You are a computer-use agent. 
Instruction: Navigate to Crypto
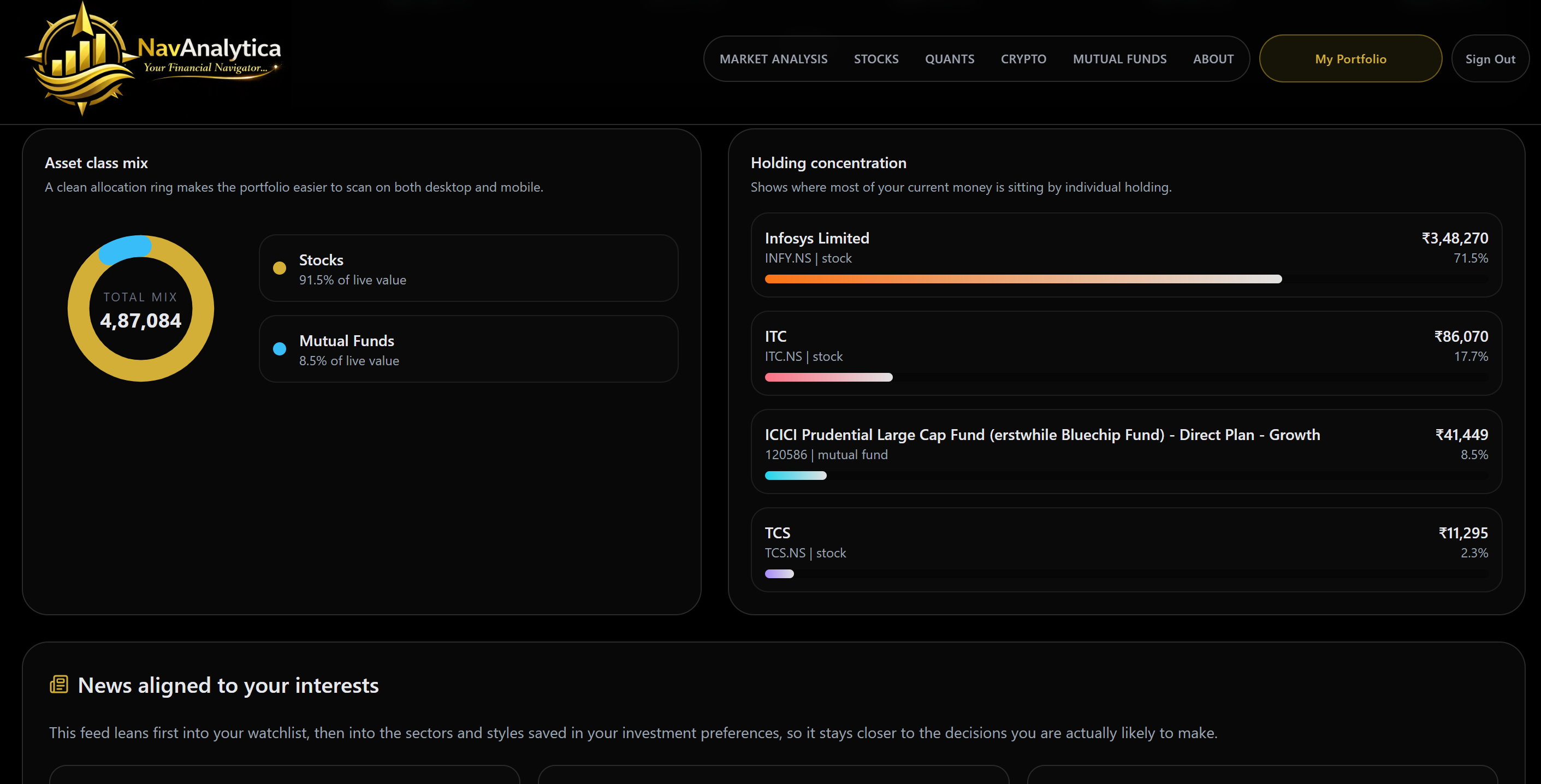[1023, 58]
